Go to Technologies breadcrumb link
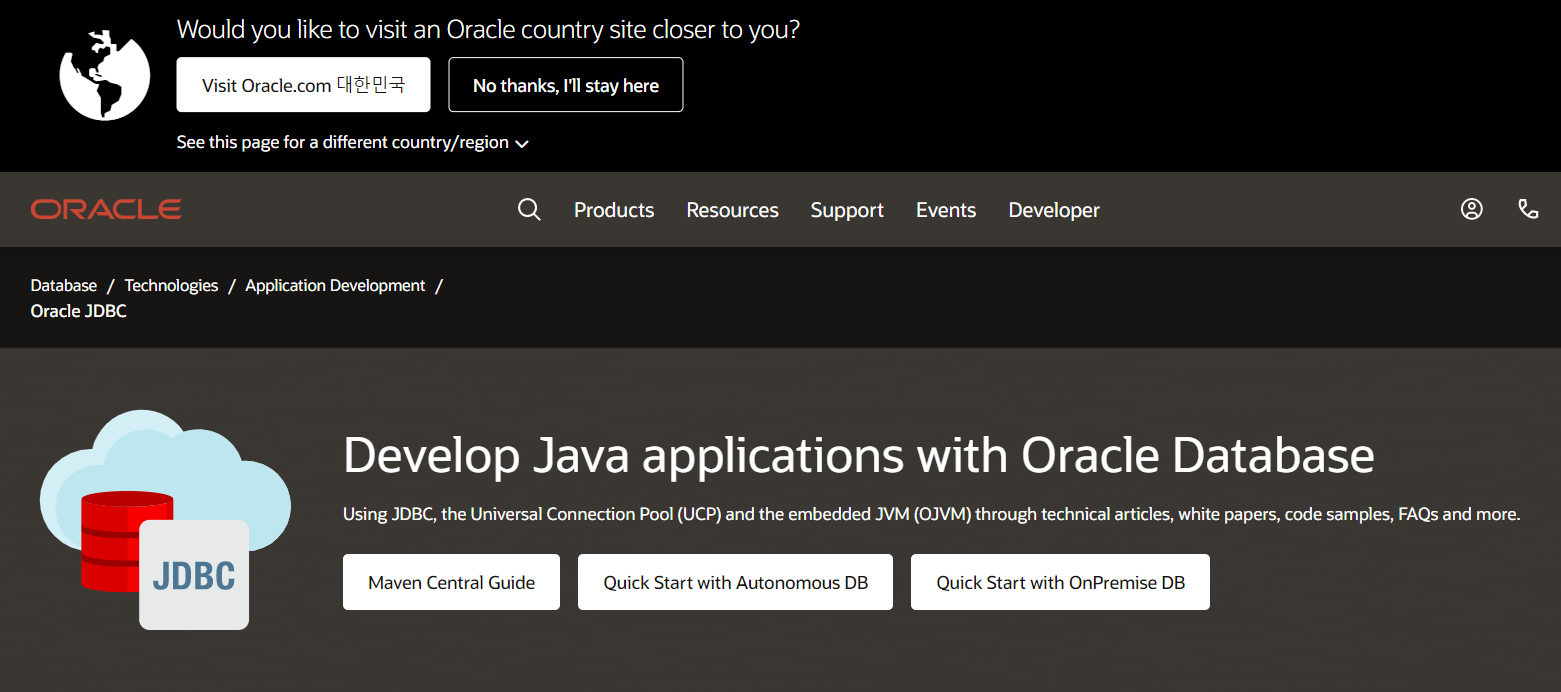The image size is (1561, 692). click(171, 285)
